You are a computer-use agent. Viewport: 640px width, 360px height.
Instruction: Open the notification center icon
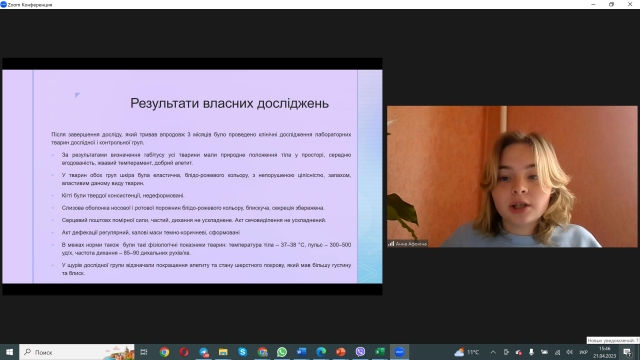click(628, 352)
